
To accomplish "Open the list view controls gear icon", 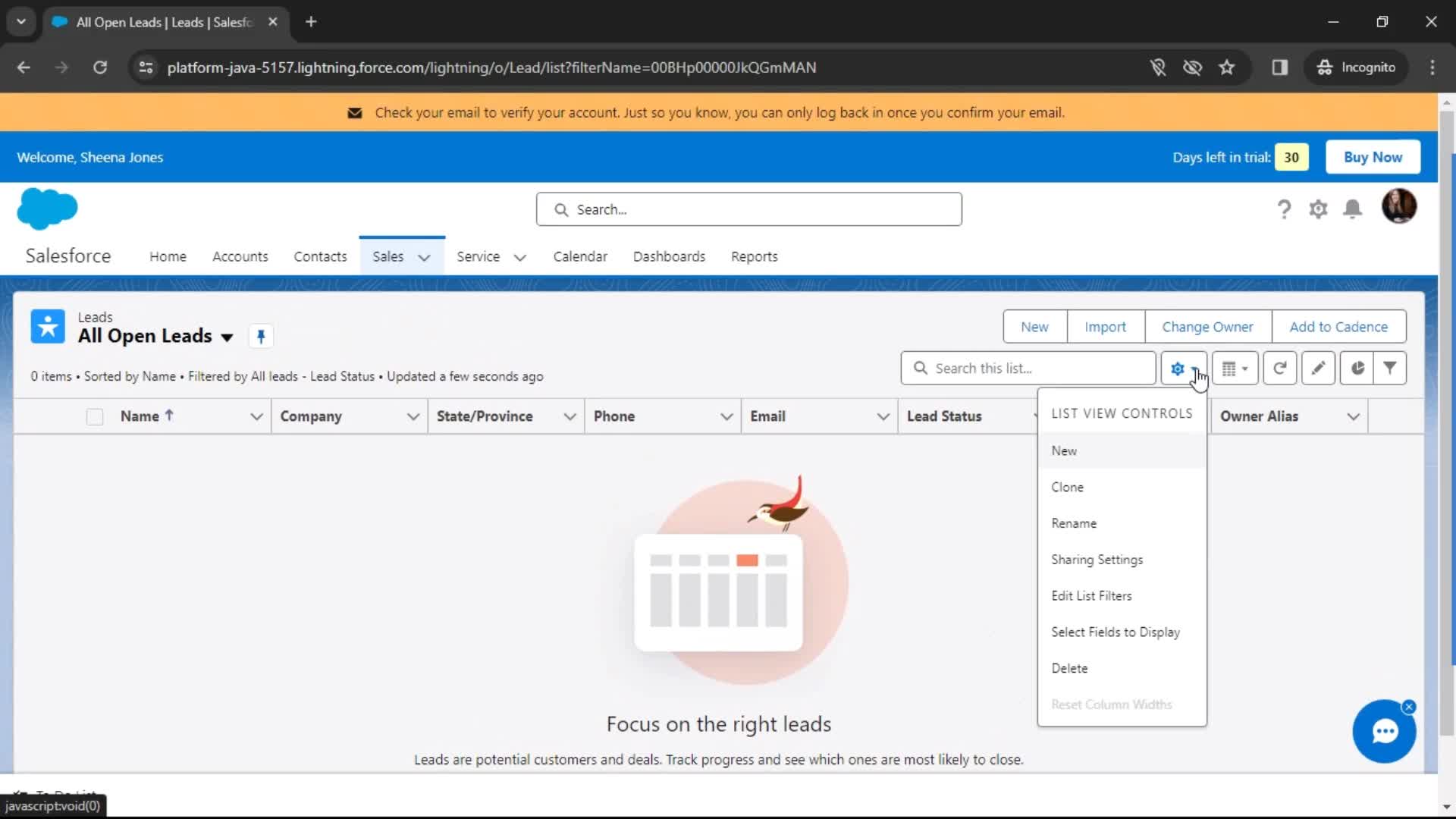I will pyautogui.click(x=1183, y=369).
